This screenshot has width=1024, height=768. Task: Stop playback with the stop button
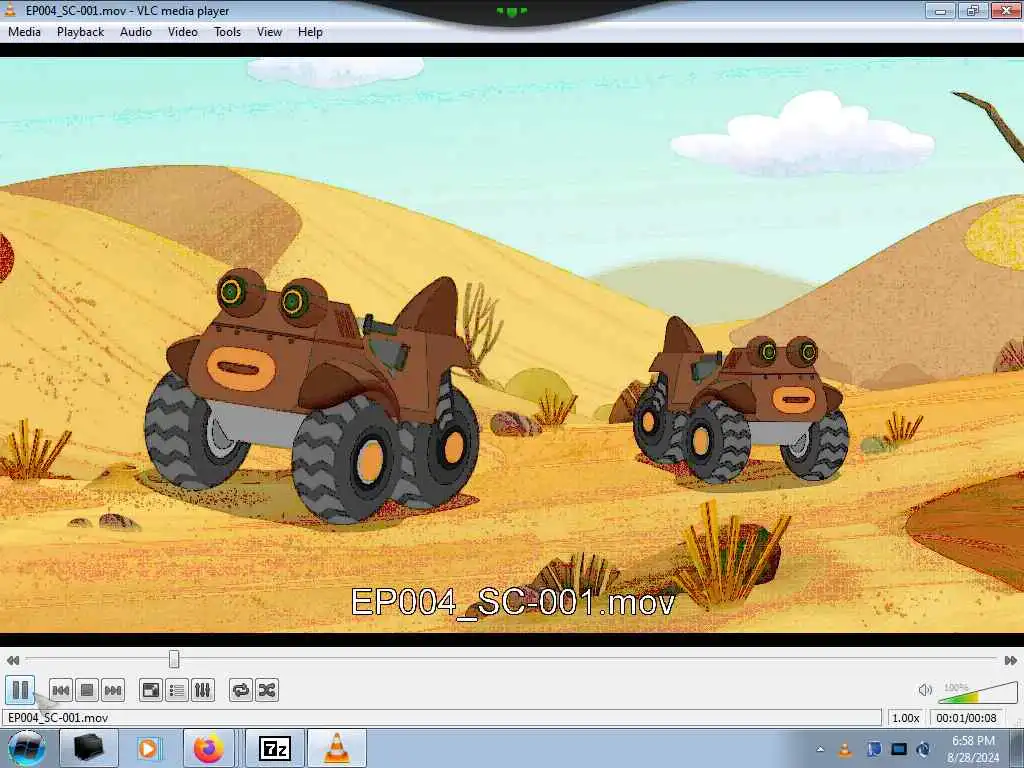coord(87,690)
